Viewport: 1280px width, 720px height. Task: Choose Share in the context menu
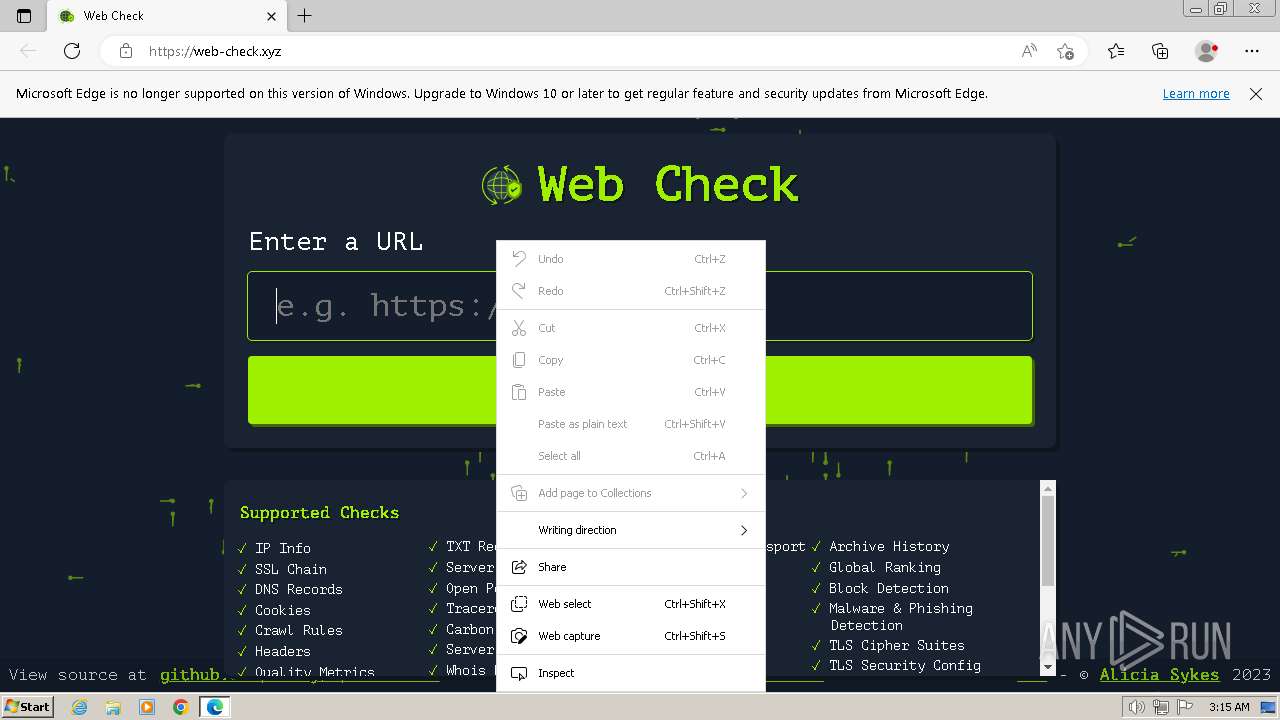click(631, 567)
